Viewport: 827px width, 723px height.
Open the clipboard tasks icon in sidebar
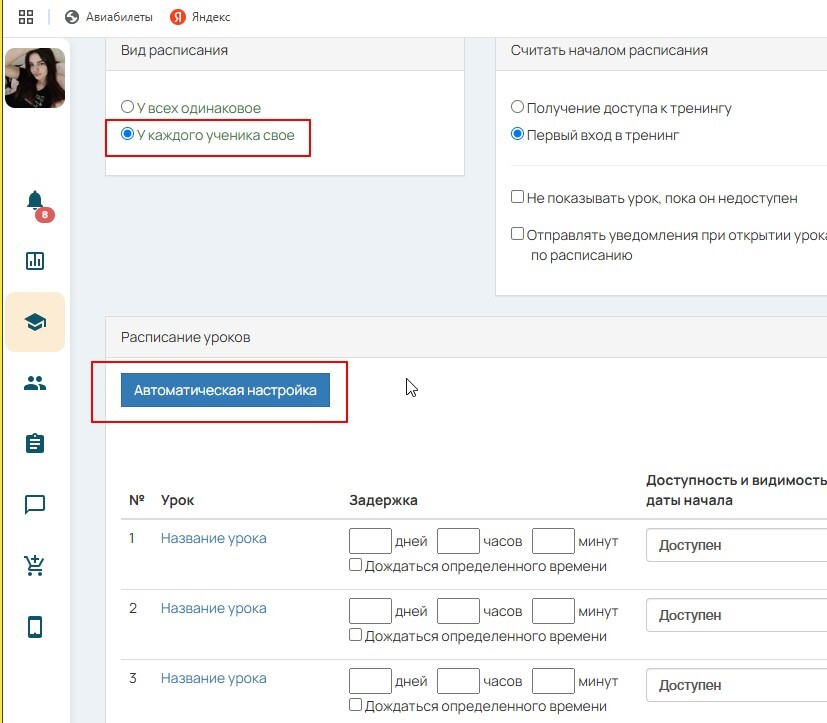pyautogui.click(x=35, y=444)
